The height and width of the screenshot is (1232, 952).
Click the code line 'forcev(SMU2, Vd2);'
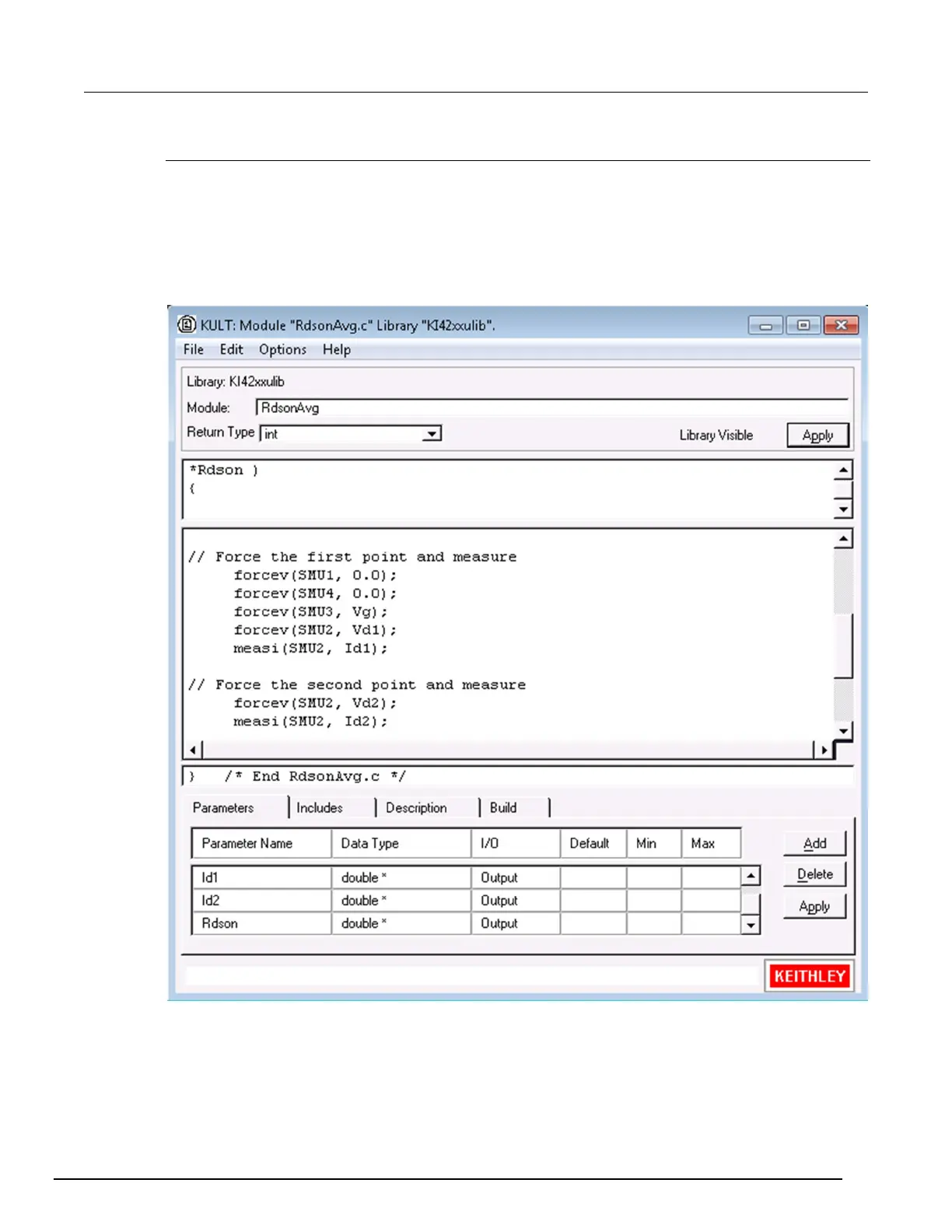coord(315,703)
